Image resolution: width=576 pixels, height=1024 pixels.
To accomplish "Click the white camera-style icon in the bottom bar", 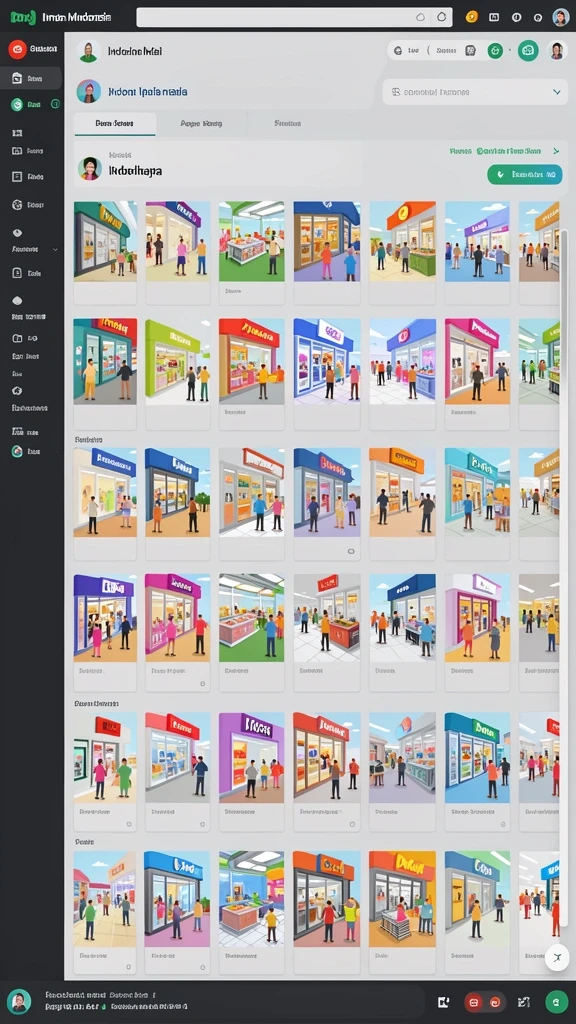I will pos(443,1002).
